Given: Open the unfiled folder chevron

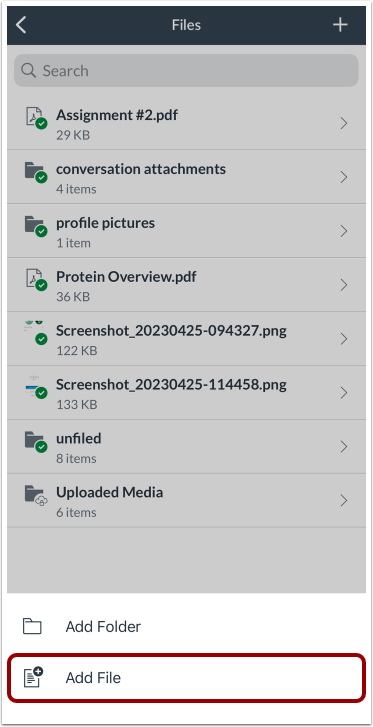Looking at the screenshot, I should click(x=344, y=446).
